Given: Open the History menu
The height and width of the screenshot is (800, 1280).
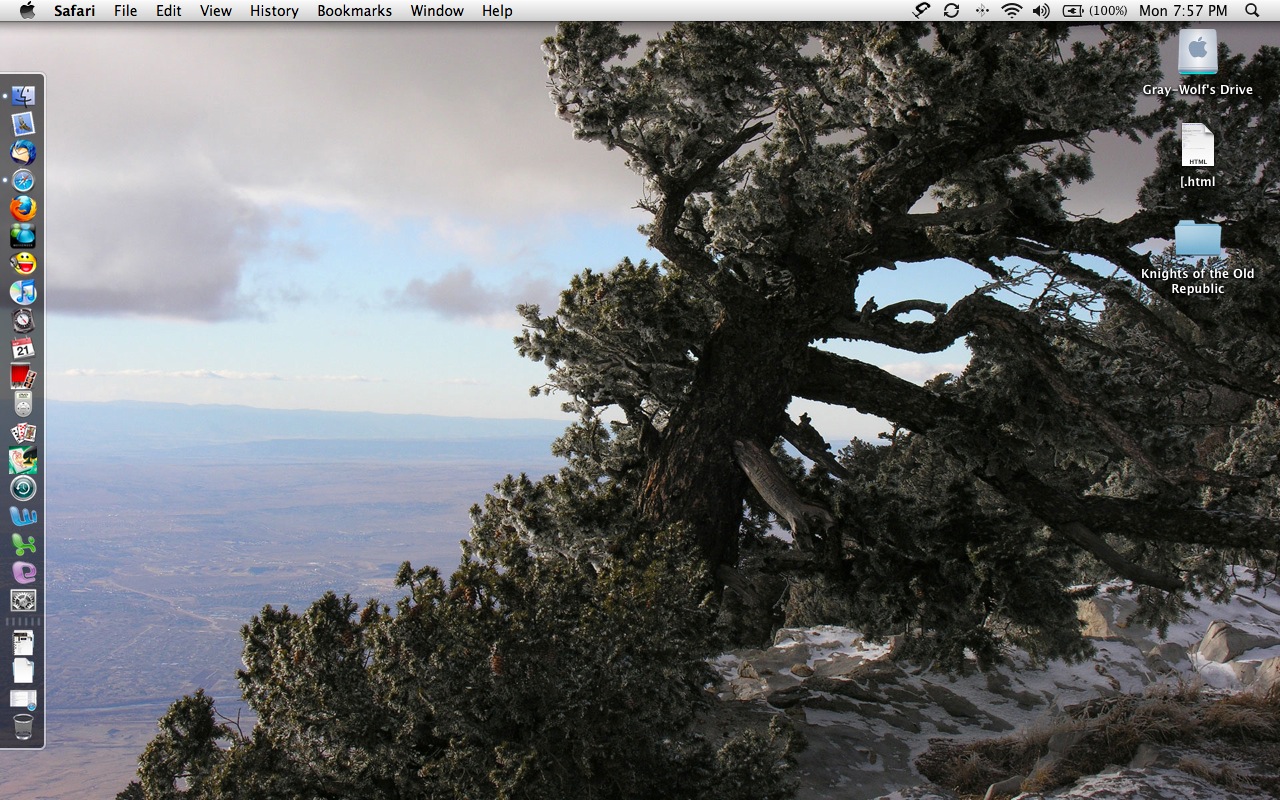Looking at the screenshot, I should point(274,11).
